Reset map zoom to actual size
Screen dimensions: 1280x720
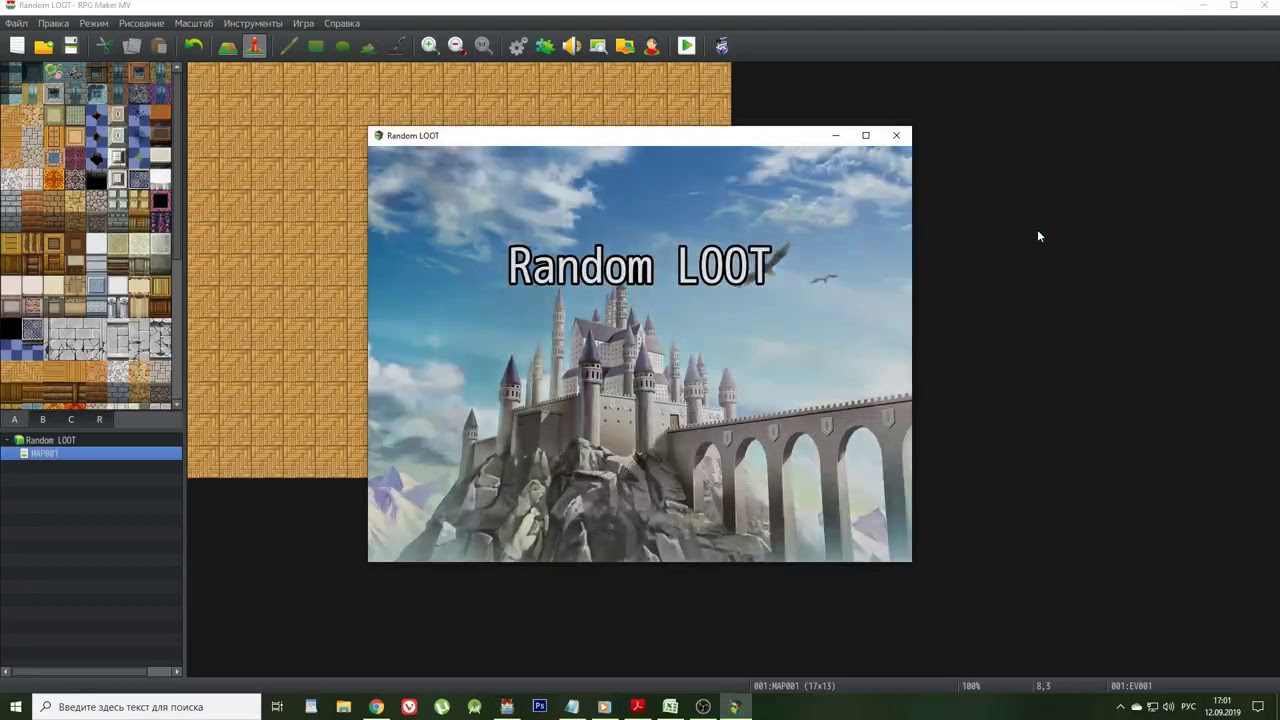point(484,45)
